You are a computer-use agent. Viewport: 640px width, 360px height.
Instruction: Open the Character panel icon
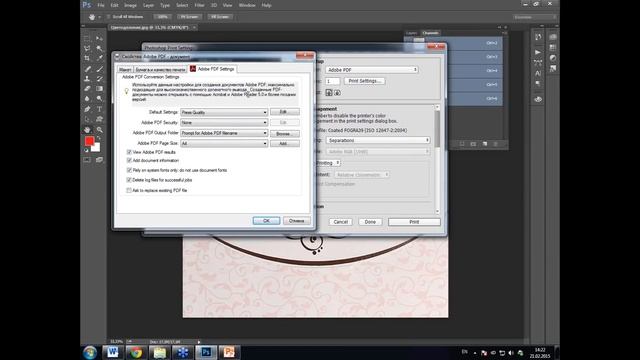point(538,73)
